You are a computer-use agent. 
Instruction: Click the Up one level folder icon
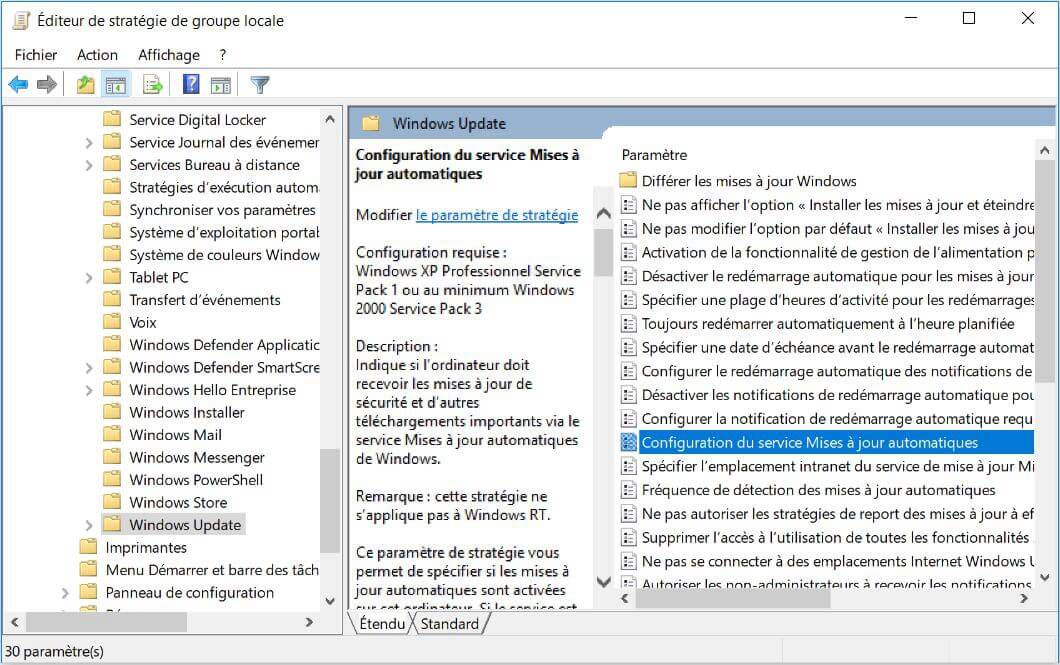(85, 84)
